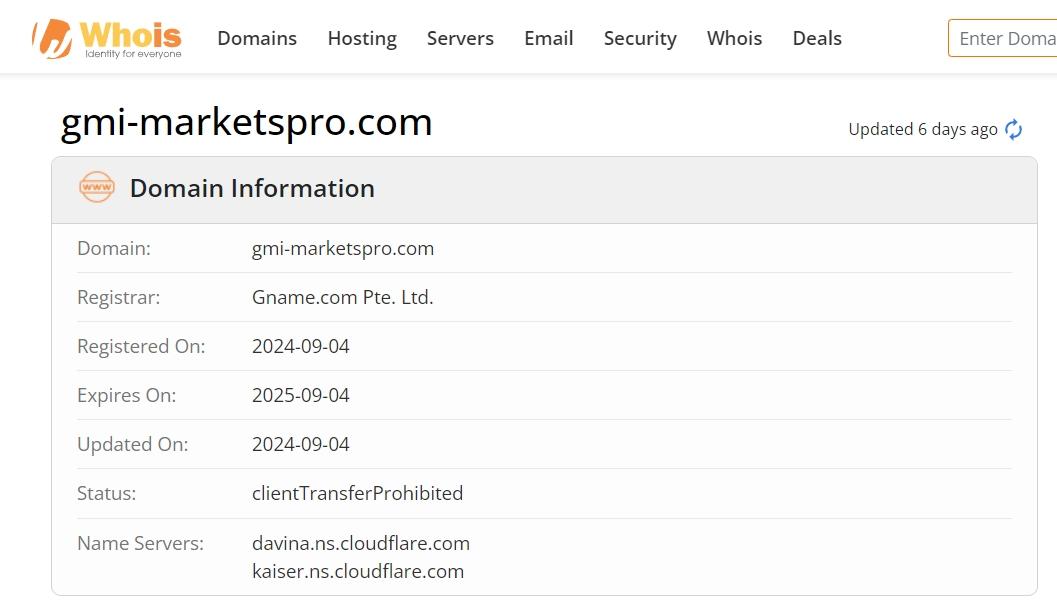Click the clientTransferProhibited status value
Image resolution: width=1057 pixels, height=611 pixels.
pos(357,494)
